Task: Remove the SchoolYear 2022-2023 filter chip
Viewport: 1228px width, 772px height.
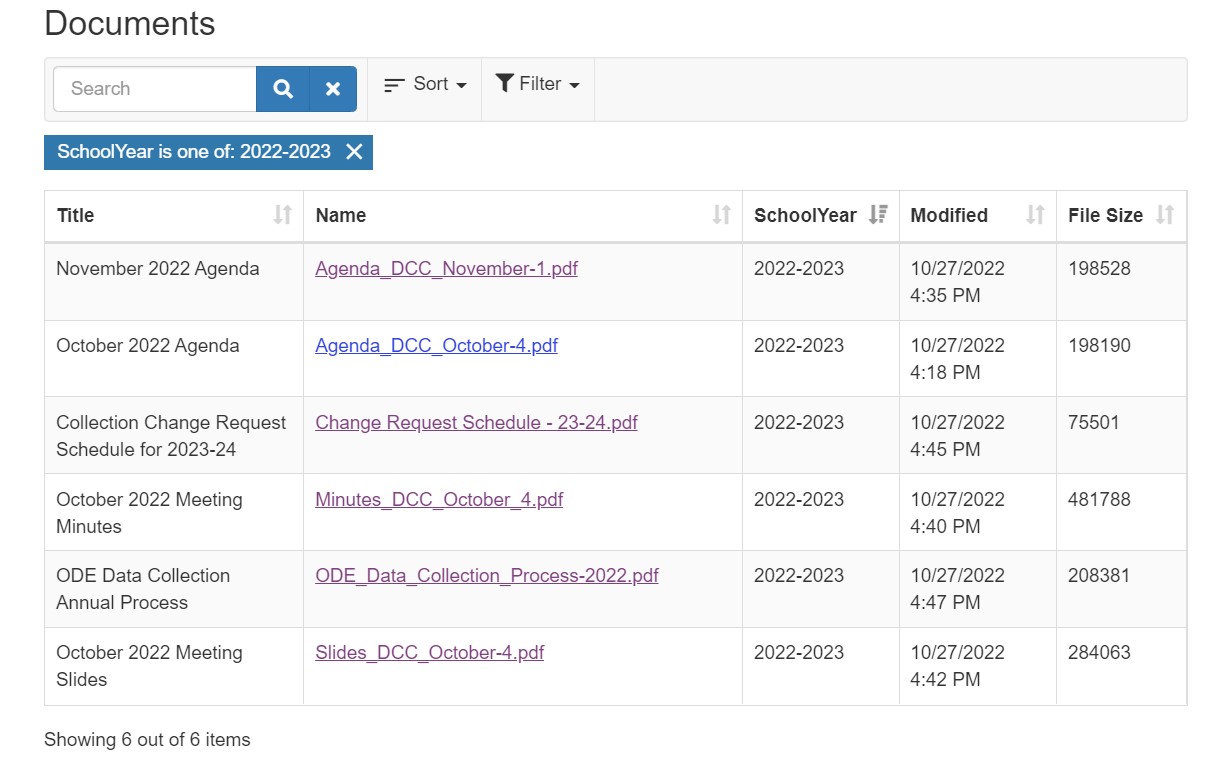Action: [354, 152]
